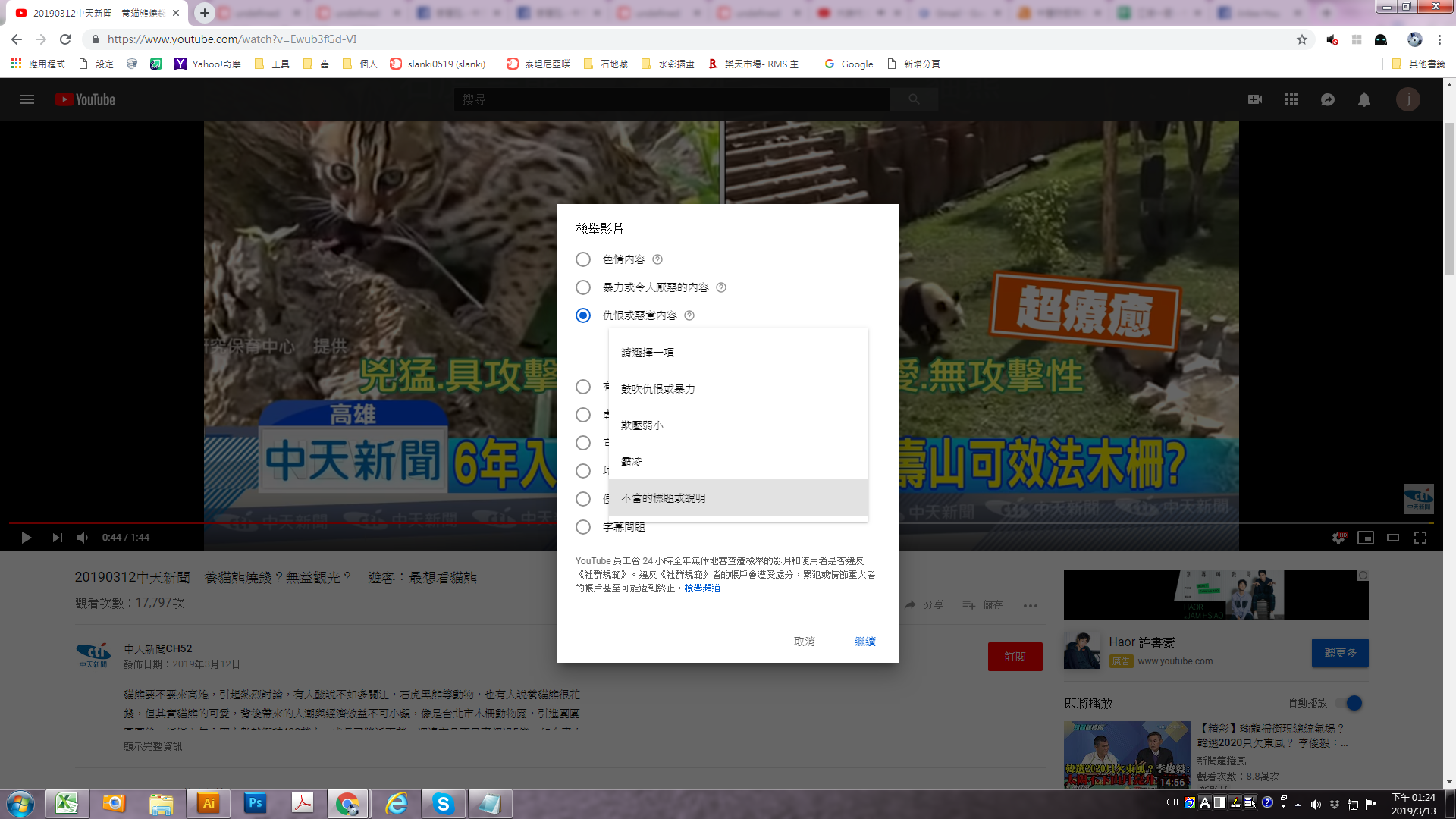Click the red 訂閱 subscribe button
1456x819 pixels.
point(1015,657)
